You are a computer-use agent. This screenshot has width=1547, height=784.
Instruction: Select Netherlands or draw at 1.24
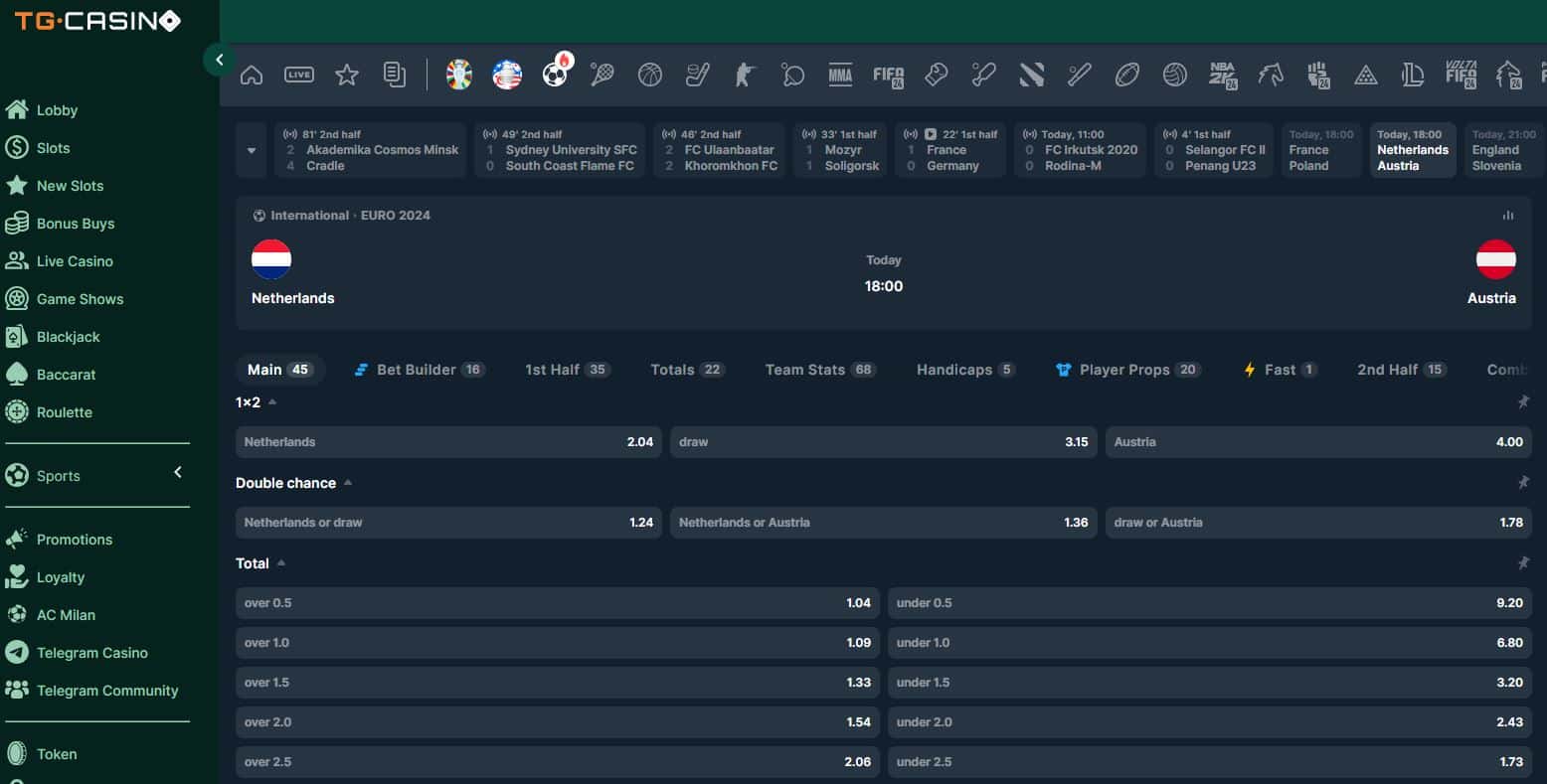tap(448, 523)
